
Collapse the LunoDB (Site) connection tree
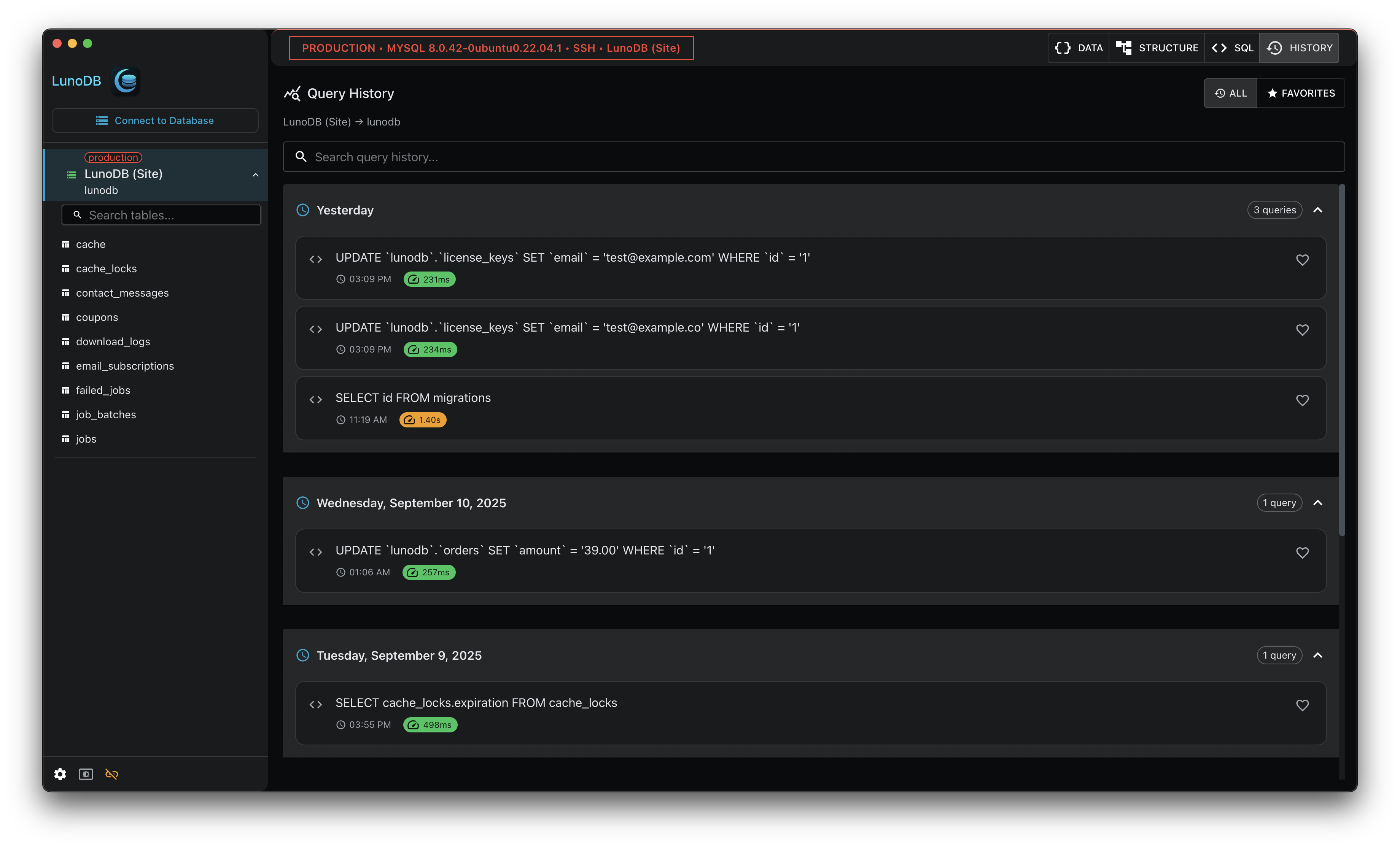click(x=256, y=175)
